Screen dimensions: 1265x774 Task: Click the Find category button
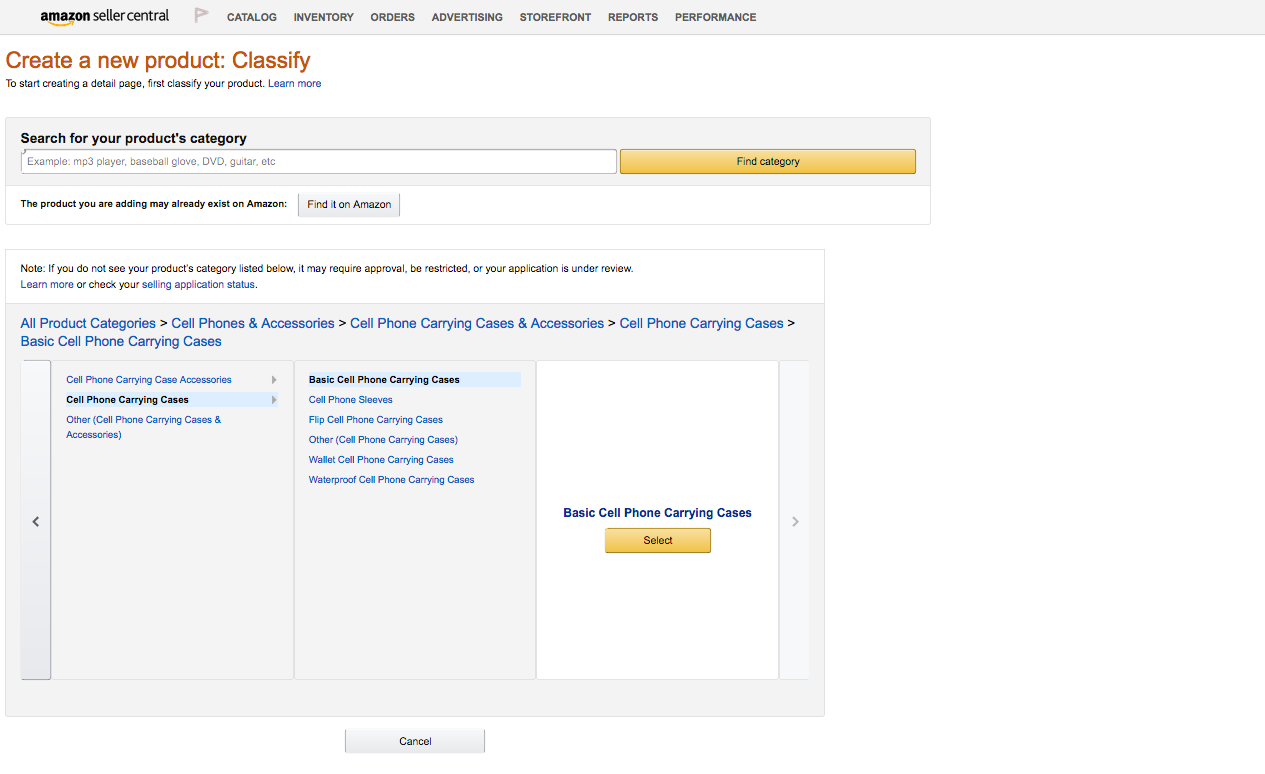click(x=767, y=161)
